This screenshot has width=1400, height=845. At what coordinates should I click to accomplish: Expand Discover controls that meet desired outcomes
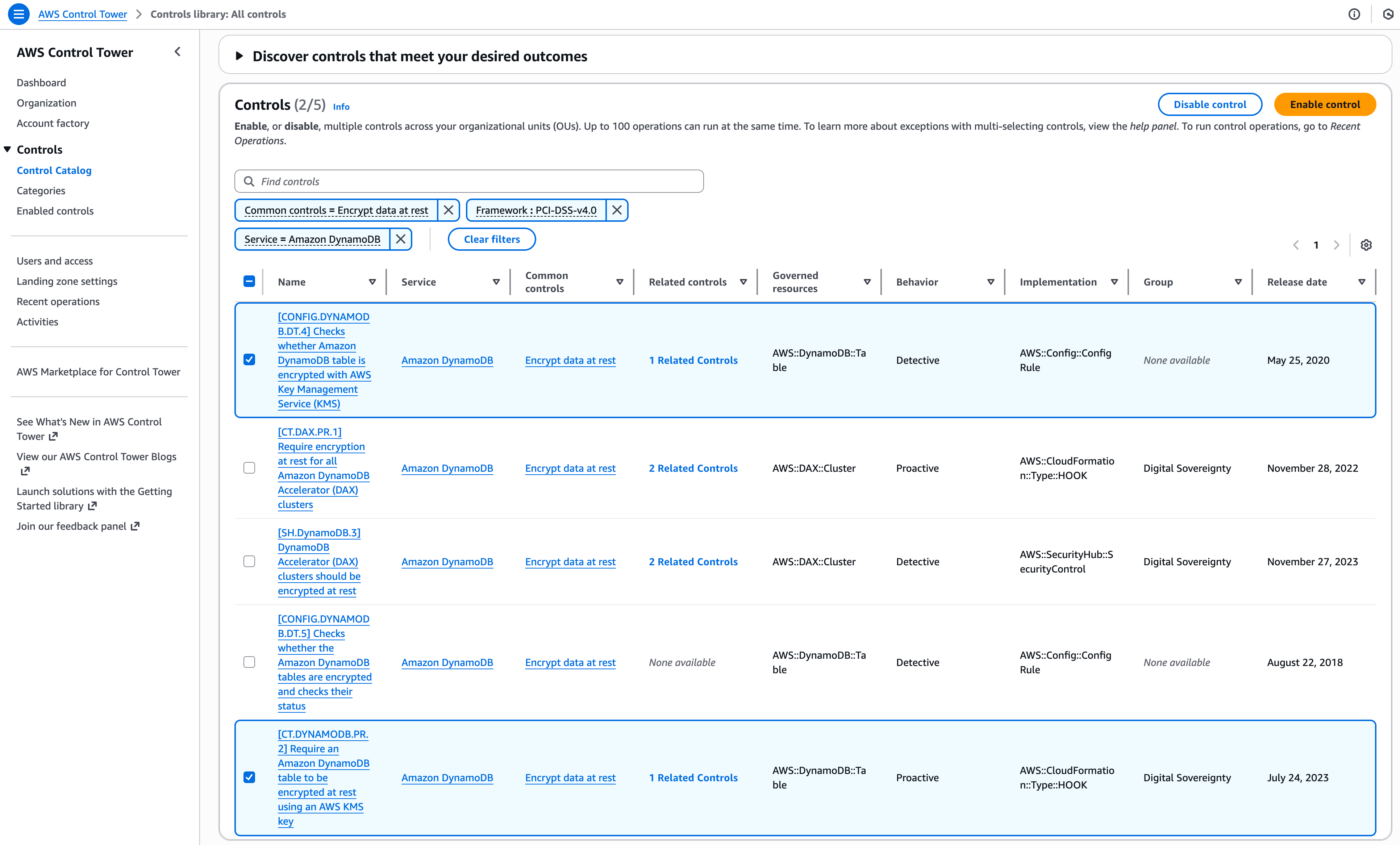239,56
